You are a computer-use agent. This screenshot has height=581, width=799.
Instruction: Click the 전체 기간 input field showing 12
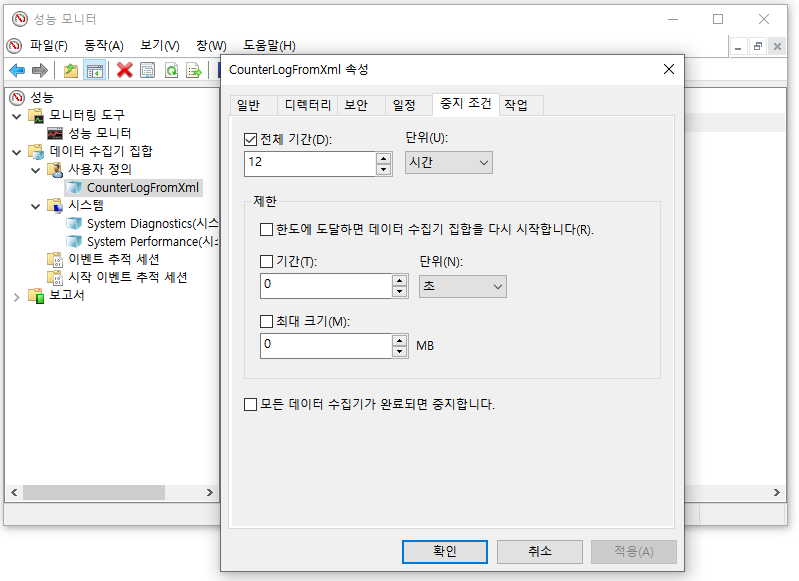pos(310,164)
